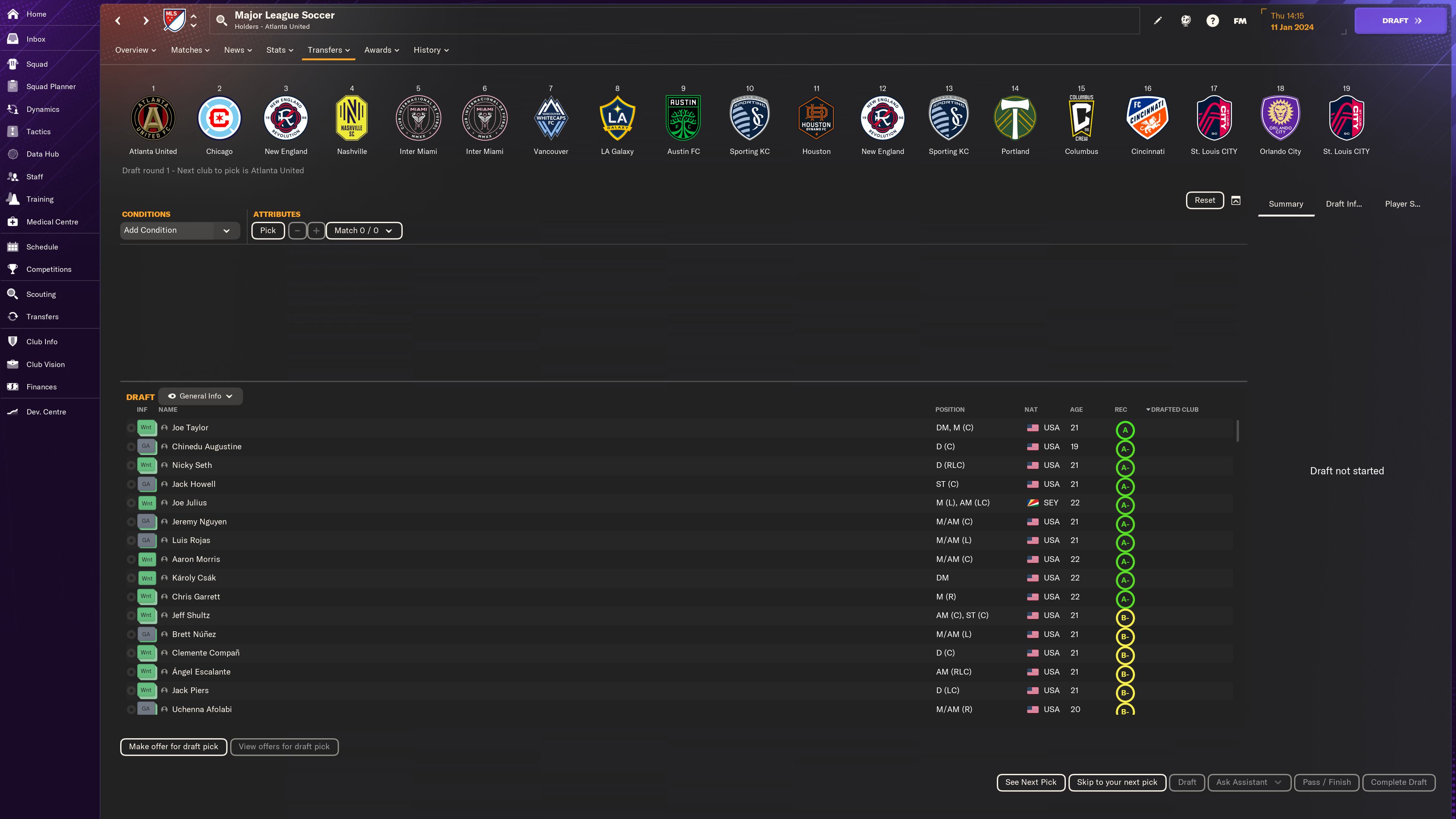The image size is (1456, 819).
Task: Select the radio button for Chinedu Augustine
Action: (131, 447)
